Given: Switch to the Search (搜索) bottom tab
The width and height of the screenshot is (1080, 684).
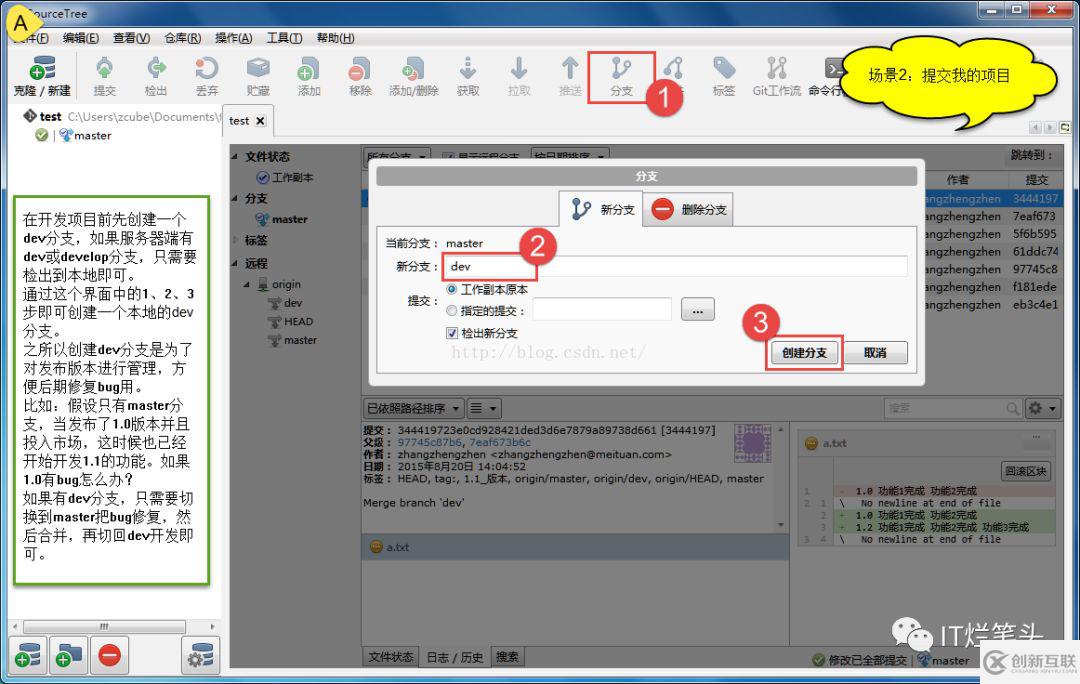Looking at the screenshot, I should [x=507, y=657].
